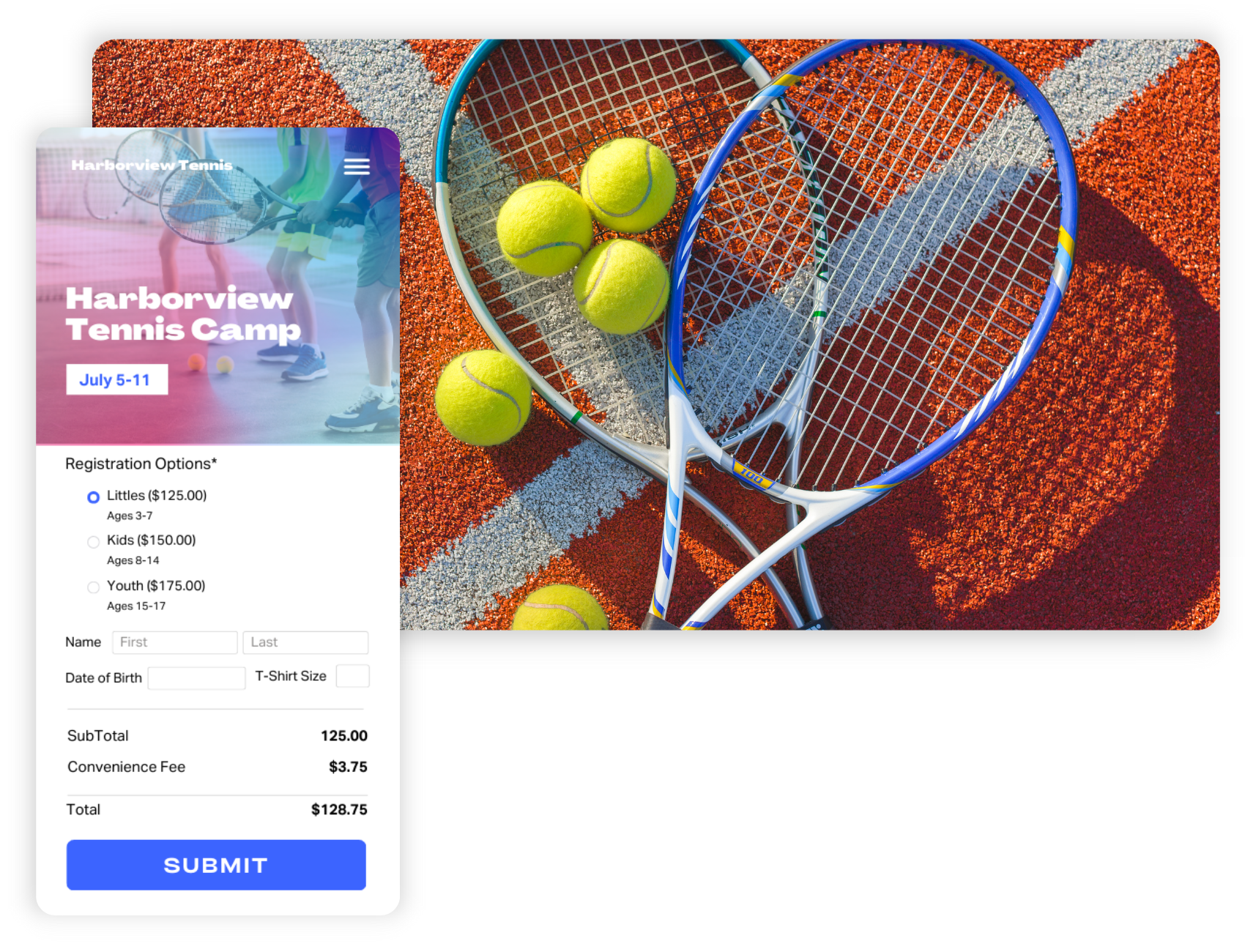Click the Littles ($125.00) label text
The height and width of the screenshot is (952, 1245).
pos(157,496)
